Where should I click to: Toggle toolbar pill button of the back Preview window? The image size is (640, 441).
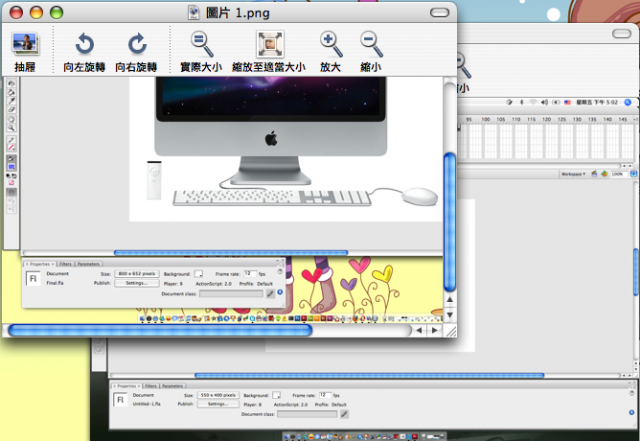point(621,34)
